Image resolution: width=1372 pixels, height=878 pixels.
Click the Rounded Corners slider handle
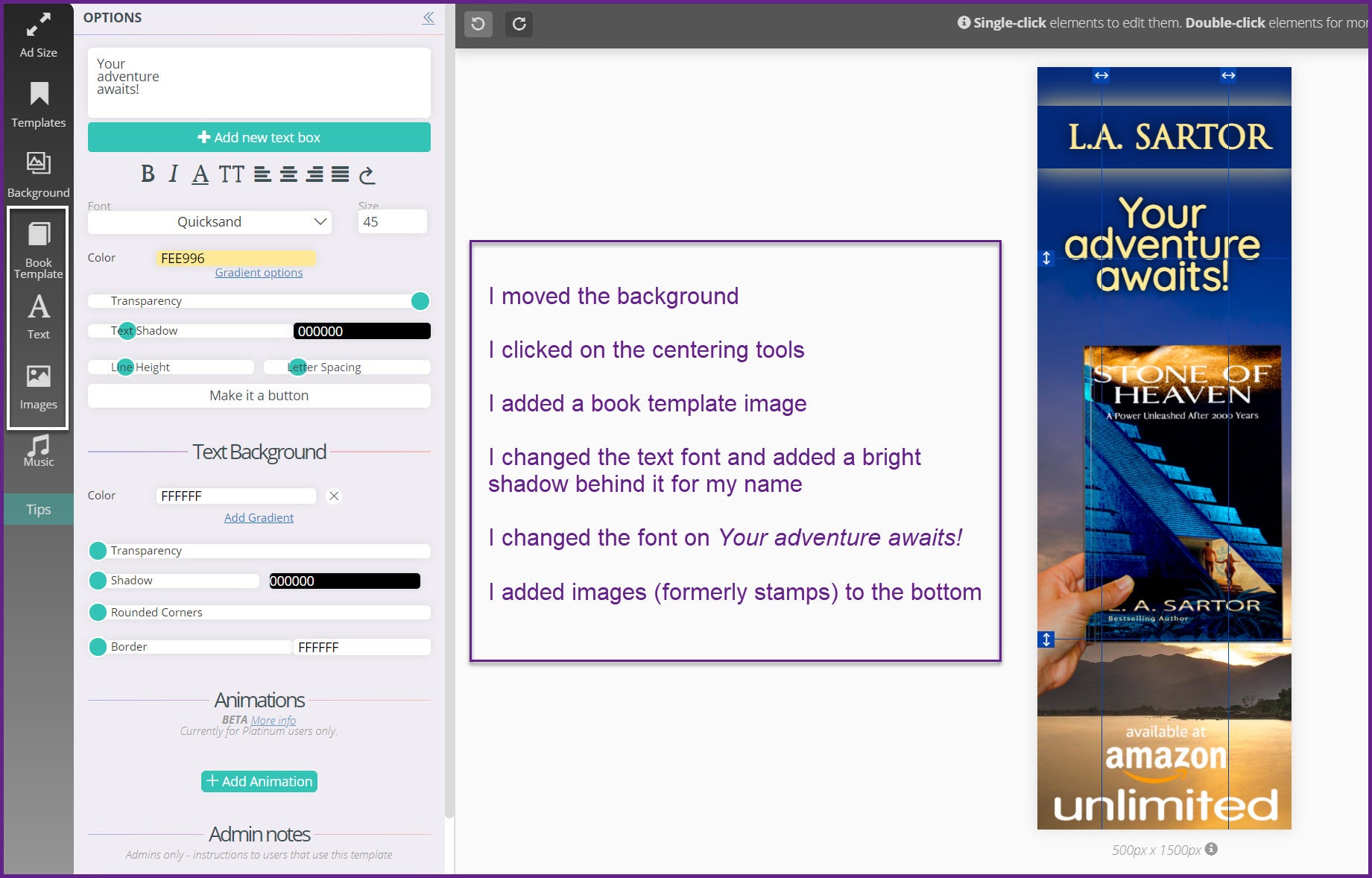coord(98,613)
